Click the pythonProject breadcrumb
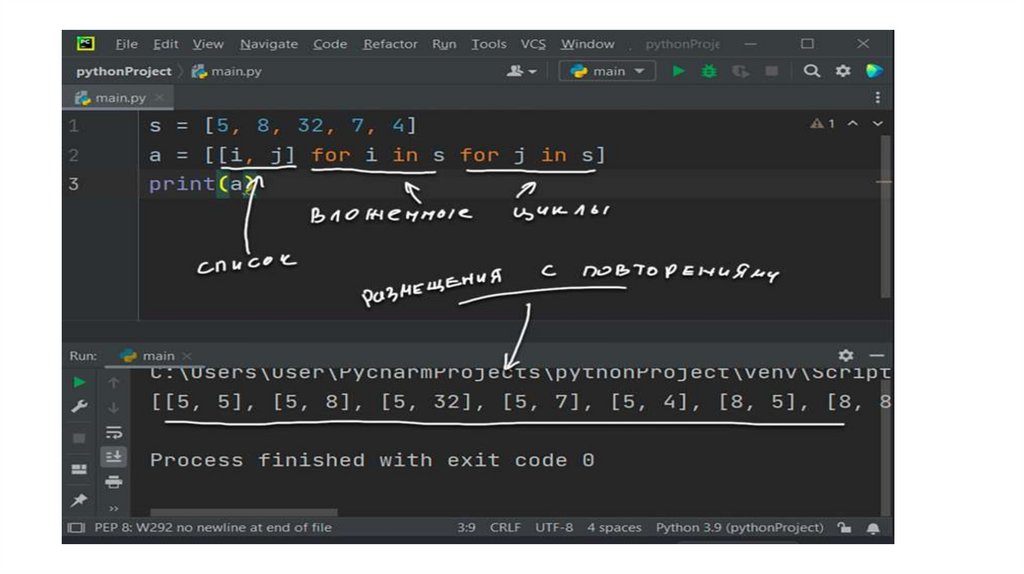This screenshot has width=1024, height=574. click(x=124, y=71)
